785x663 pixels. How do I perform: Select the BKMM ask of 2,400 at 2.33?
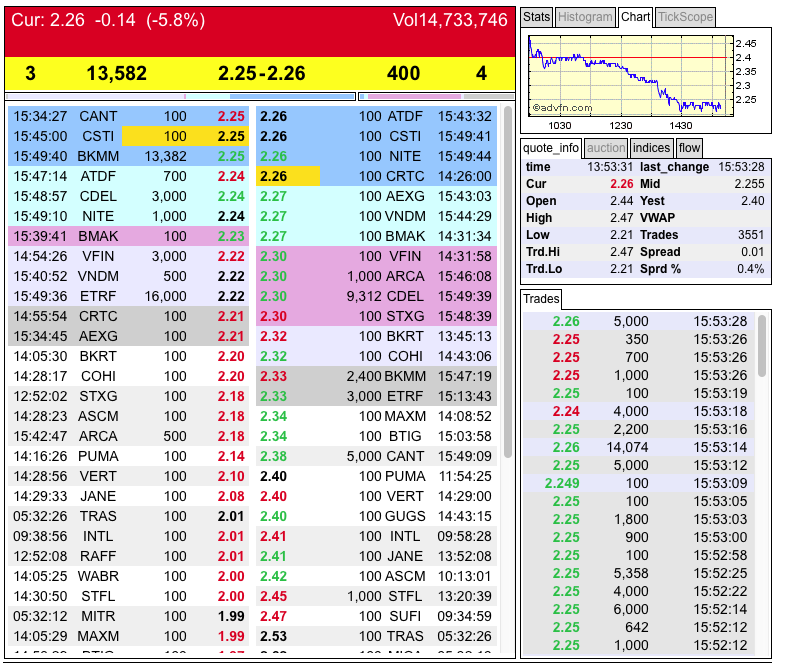pyautogui.click(x=376, y=376)
